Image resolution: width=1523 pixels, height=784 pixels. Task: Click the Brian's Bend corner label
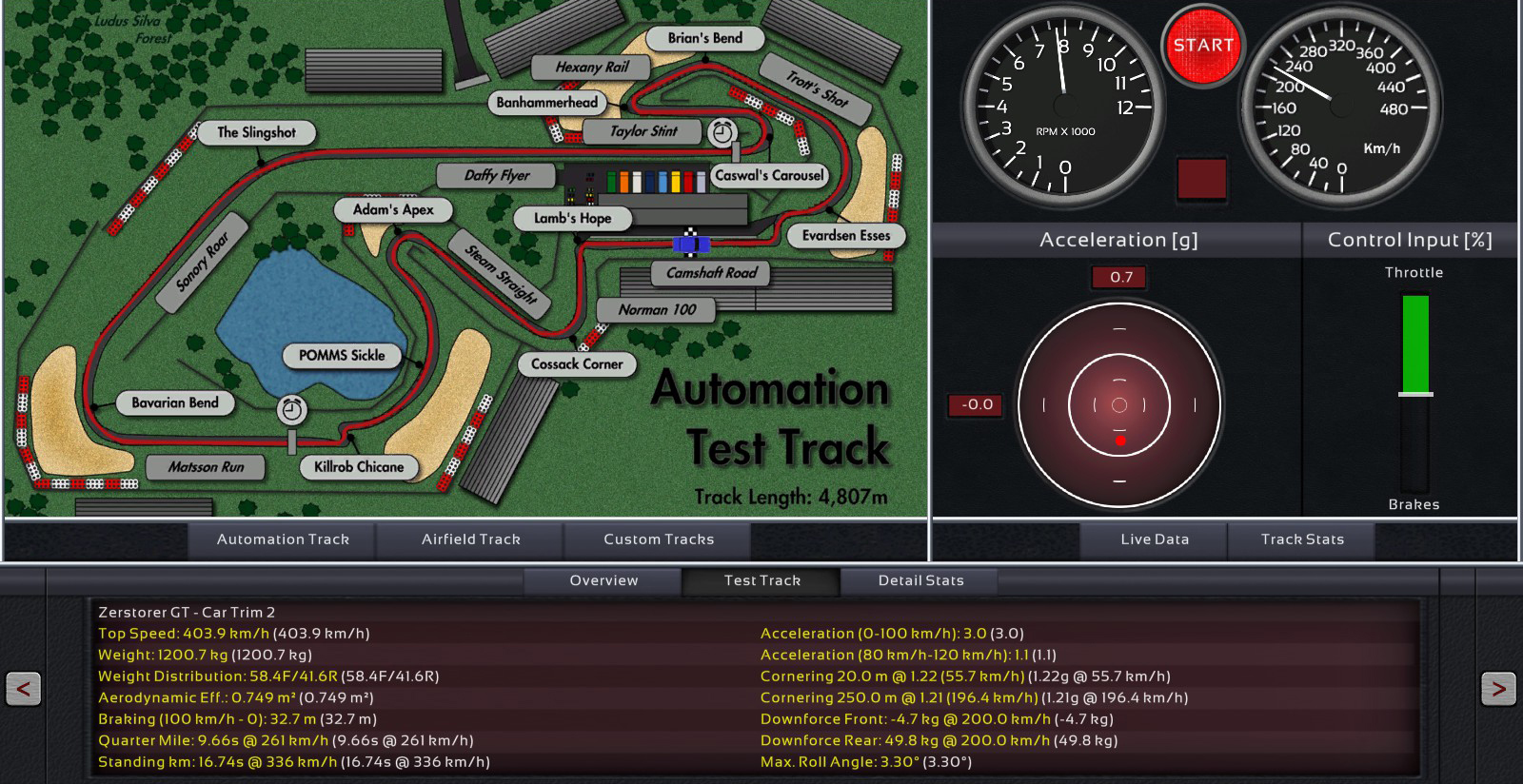704,38
